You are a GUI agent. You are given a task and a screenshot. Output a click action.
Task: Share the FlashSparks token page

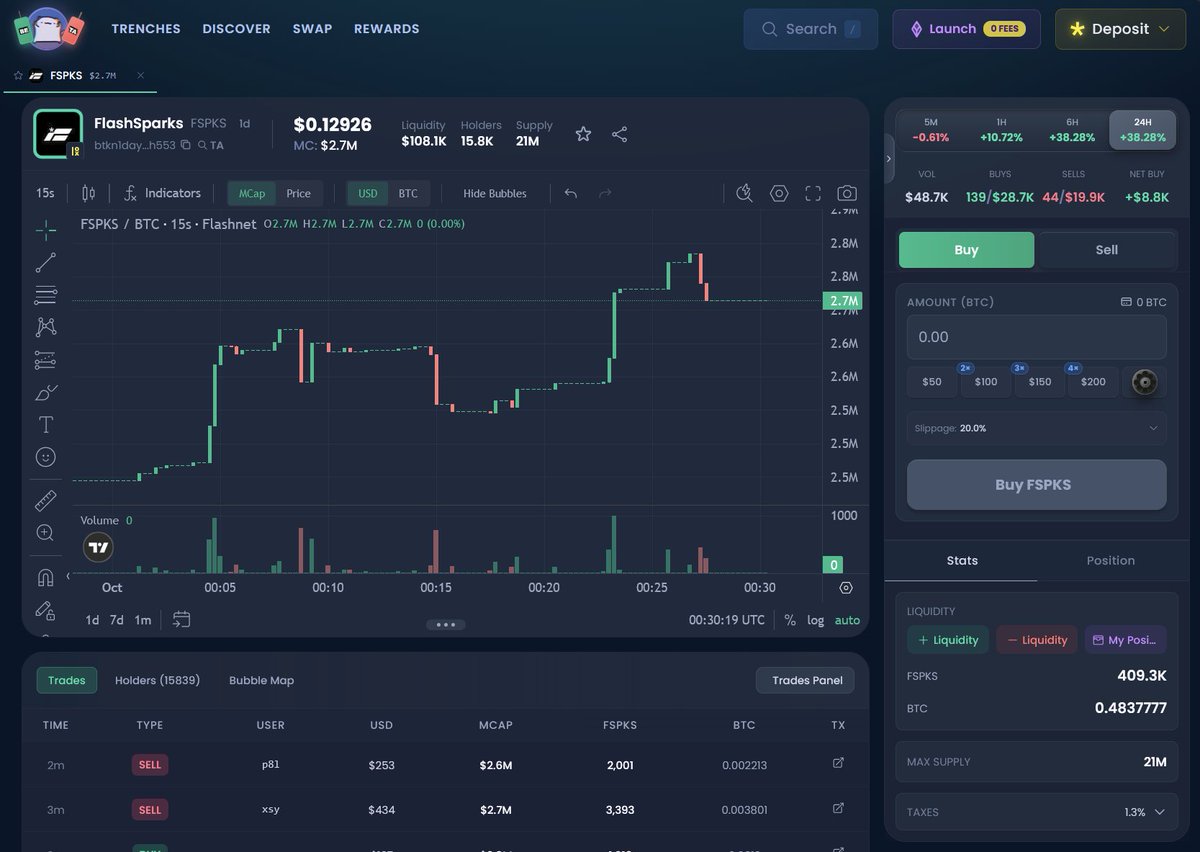[619, 134]
